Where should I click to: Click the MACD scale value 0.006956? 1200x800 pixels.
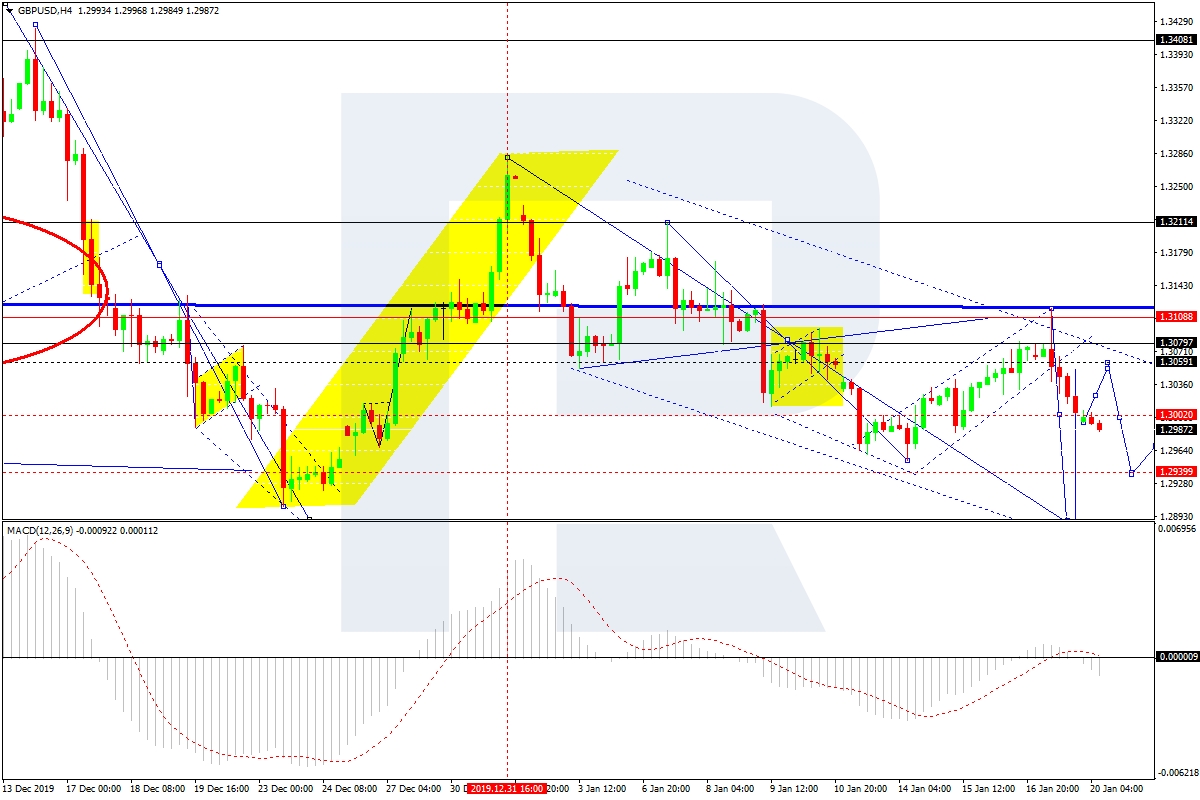coord(1176,528)
